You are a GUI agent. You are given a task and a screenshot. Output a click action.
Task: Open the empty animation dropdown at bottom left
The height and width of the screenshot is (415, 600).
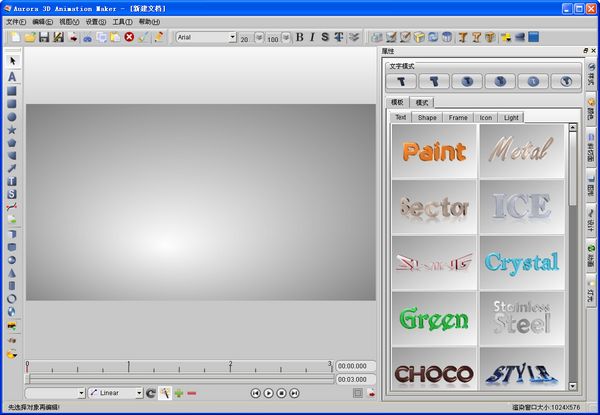[80, 393]
